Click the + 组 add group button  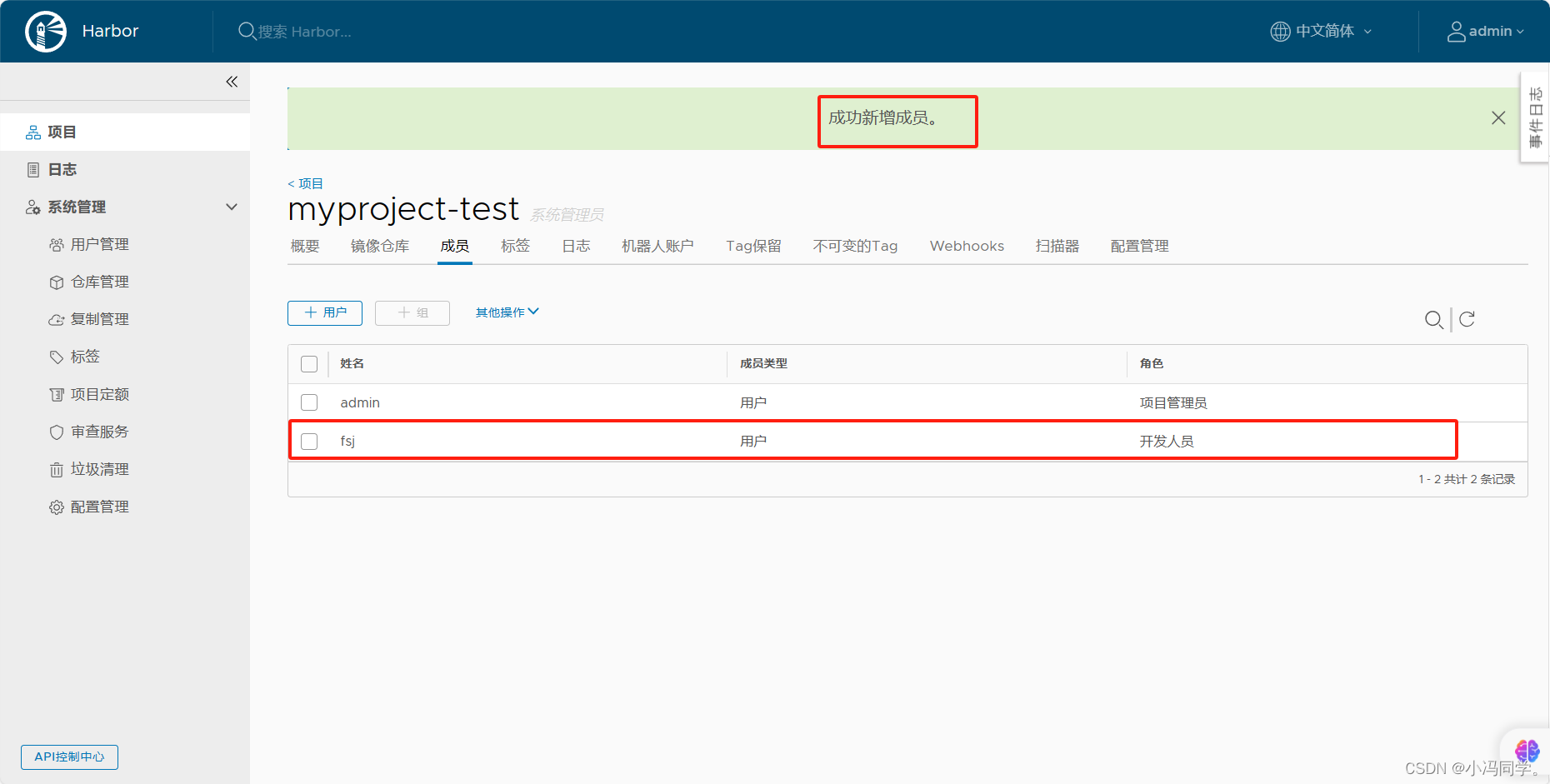click(x=412, y=313)
